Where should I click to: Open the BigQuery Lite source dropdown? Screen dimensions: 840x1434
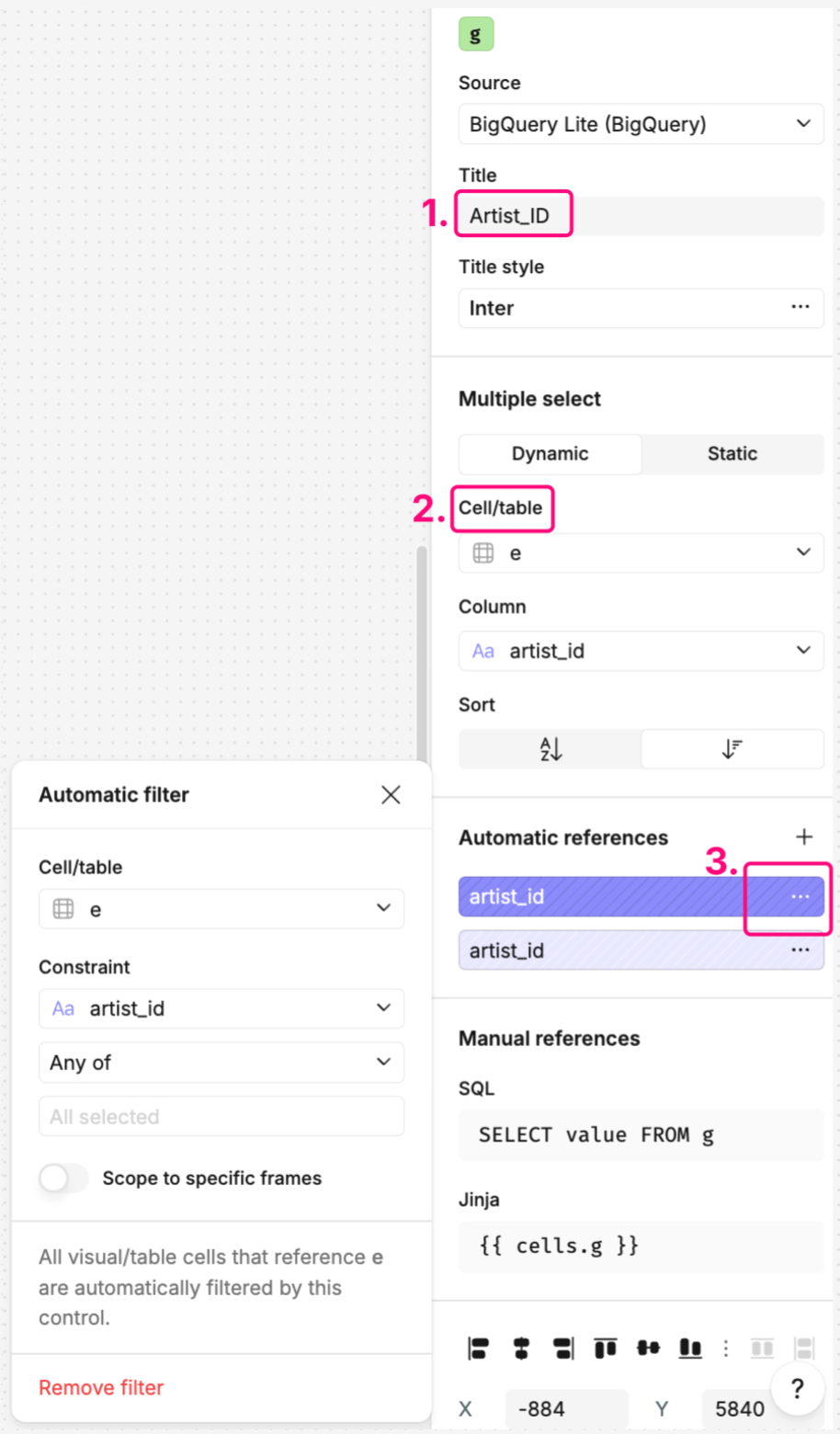point(641,124)
